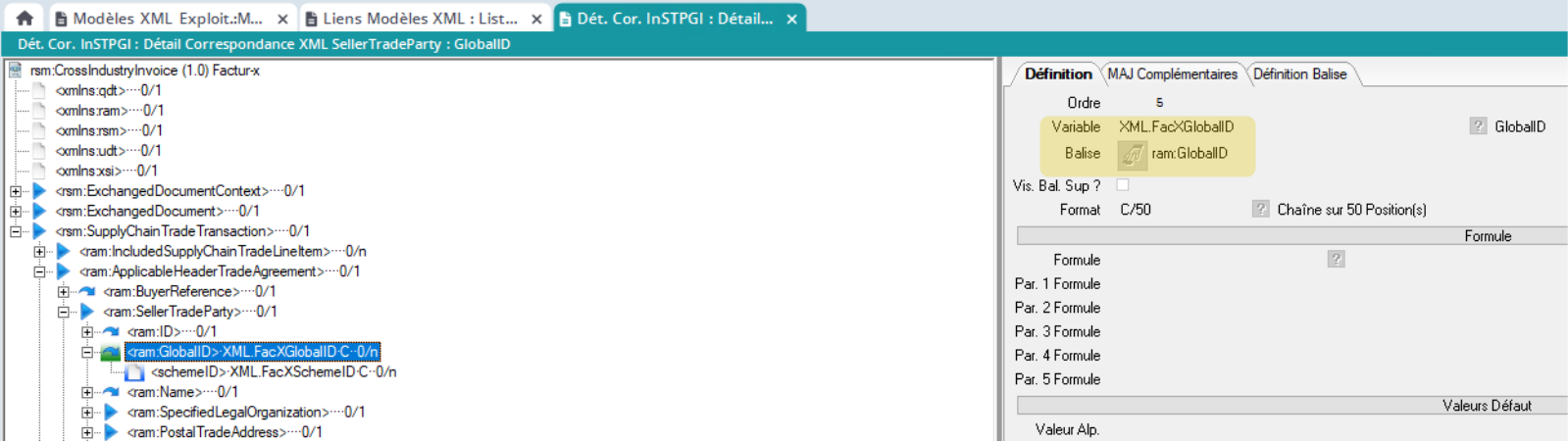Toggle the Vis. Bal. Sup checkbox
The image size is (1568, 441).
(x=1123, y=185)
